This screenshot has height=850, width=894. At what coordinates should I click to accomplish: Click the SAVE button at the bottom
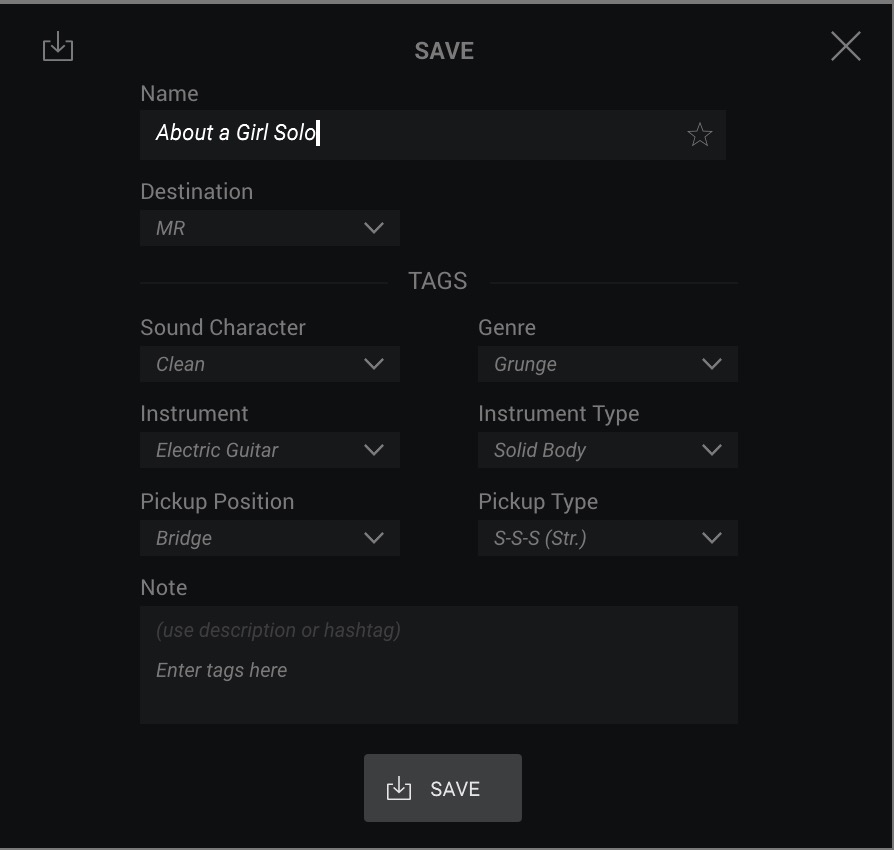[x=443, y=788]
